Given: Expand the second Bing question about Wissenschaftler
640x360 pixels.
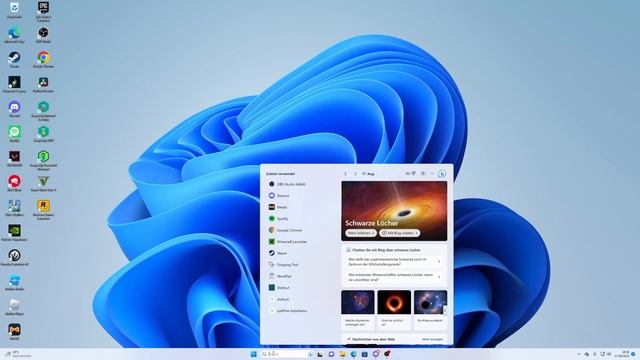Looking at the screenshot, I should click(x=394, y=277).
